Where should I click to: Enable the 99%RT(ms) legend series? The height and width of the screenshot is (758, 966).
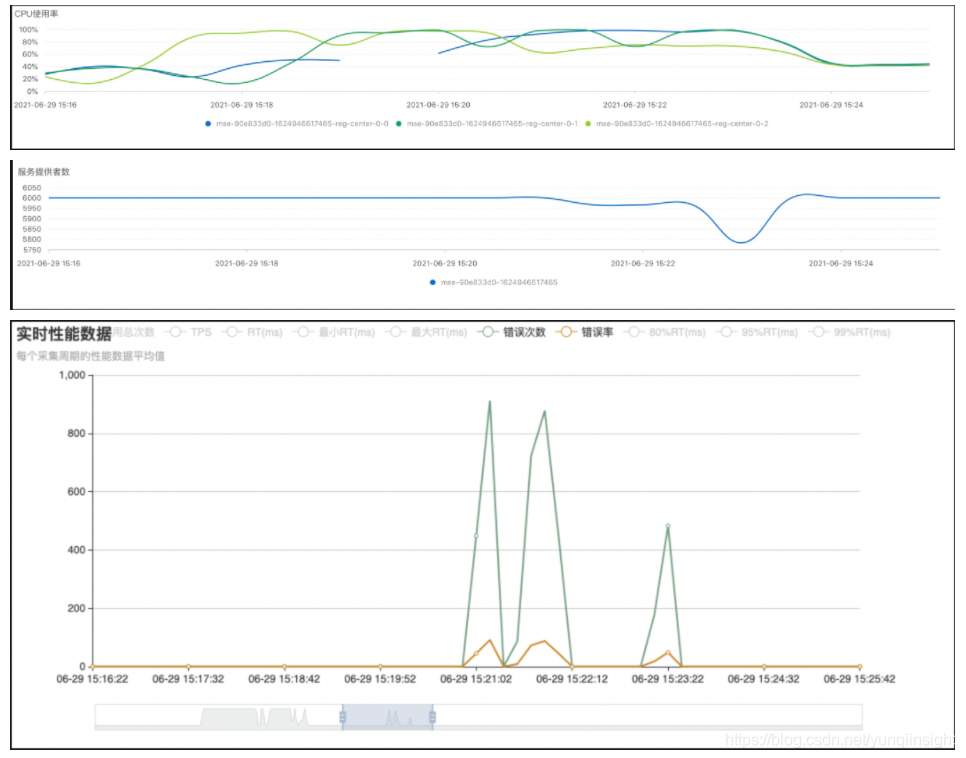pos(850,332)
